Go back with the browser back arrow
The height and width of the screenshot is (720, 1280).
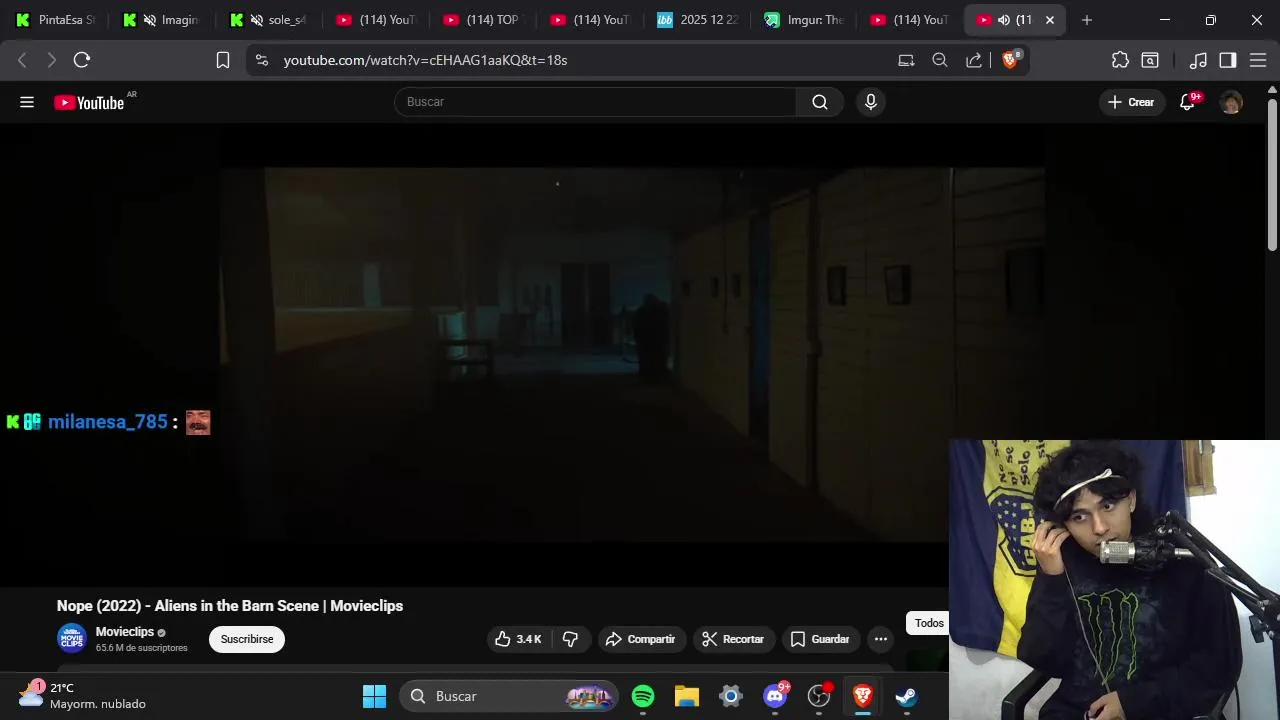[x=22, y=60]
